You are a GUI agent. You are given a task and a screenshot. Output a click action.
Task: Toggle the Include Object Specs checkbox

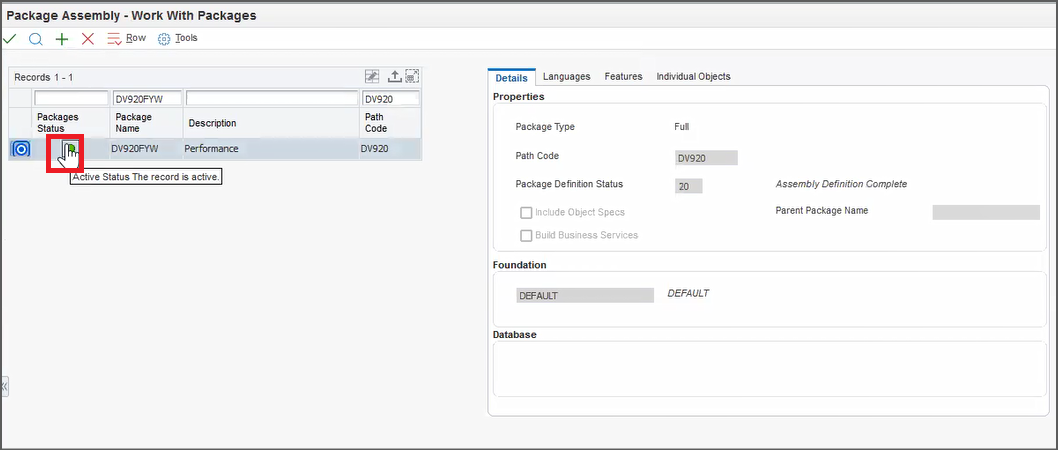[x=526, y=213]
